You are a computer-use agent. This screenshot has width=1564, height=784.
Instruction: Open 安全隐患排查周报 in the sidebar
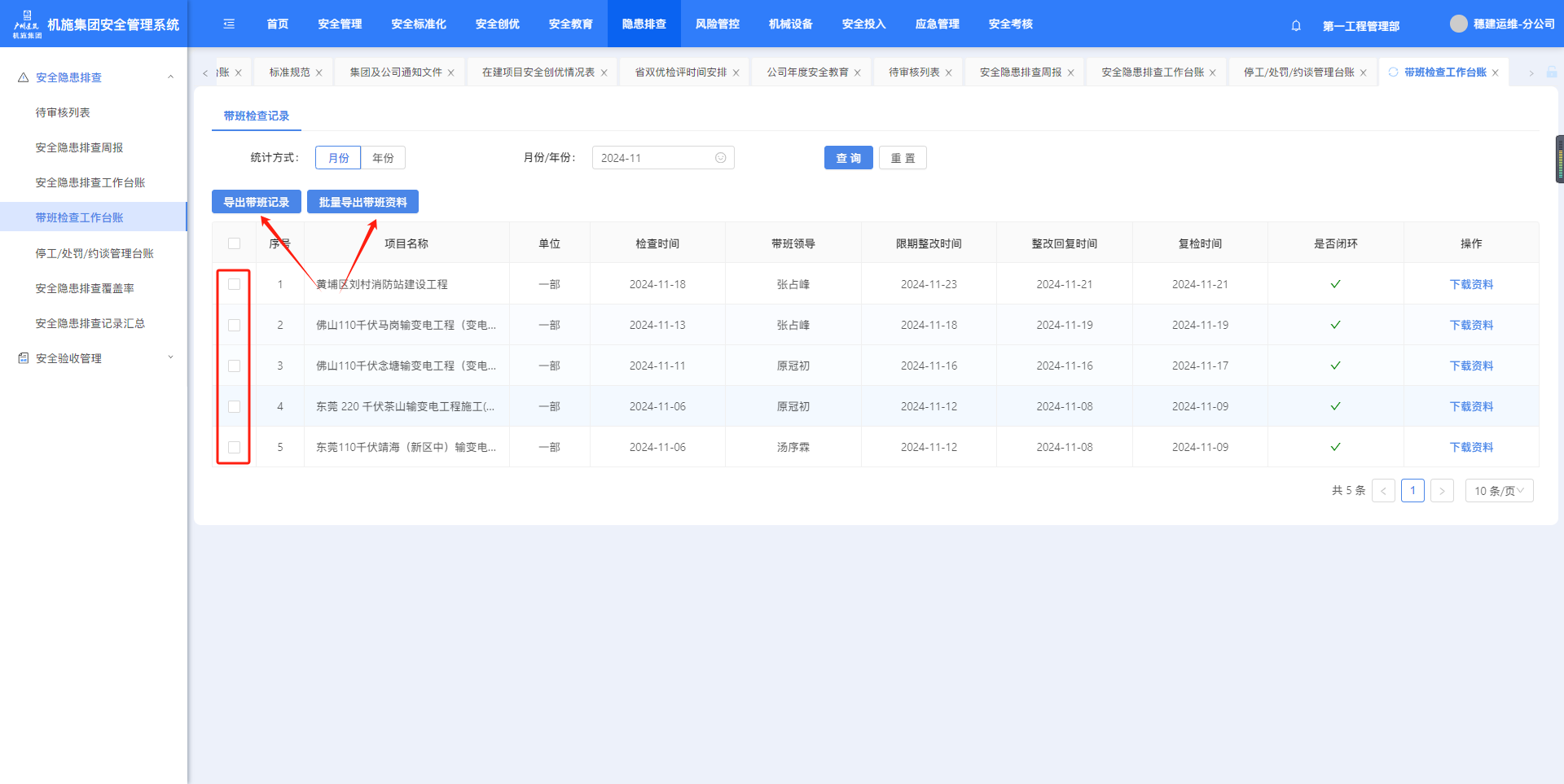79,147
